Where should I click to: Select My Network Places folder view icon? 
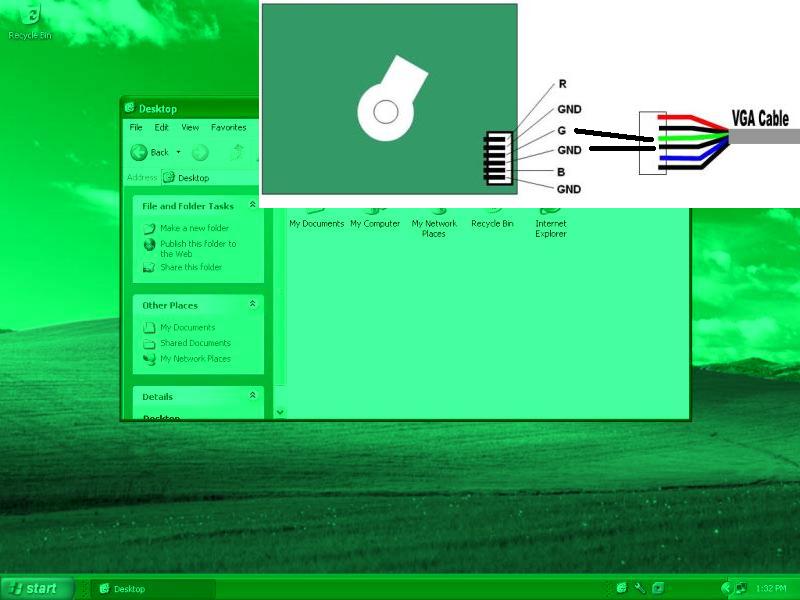click(434, 223)
